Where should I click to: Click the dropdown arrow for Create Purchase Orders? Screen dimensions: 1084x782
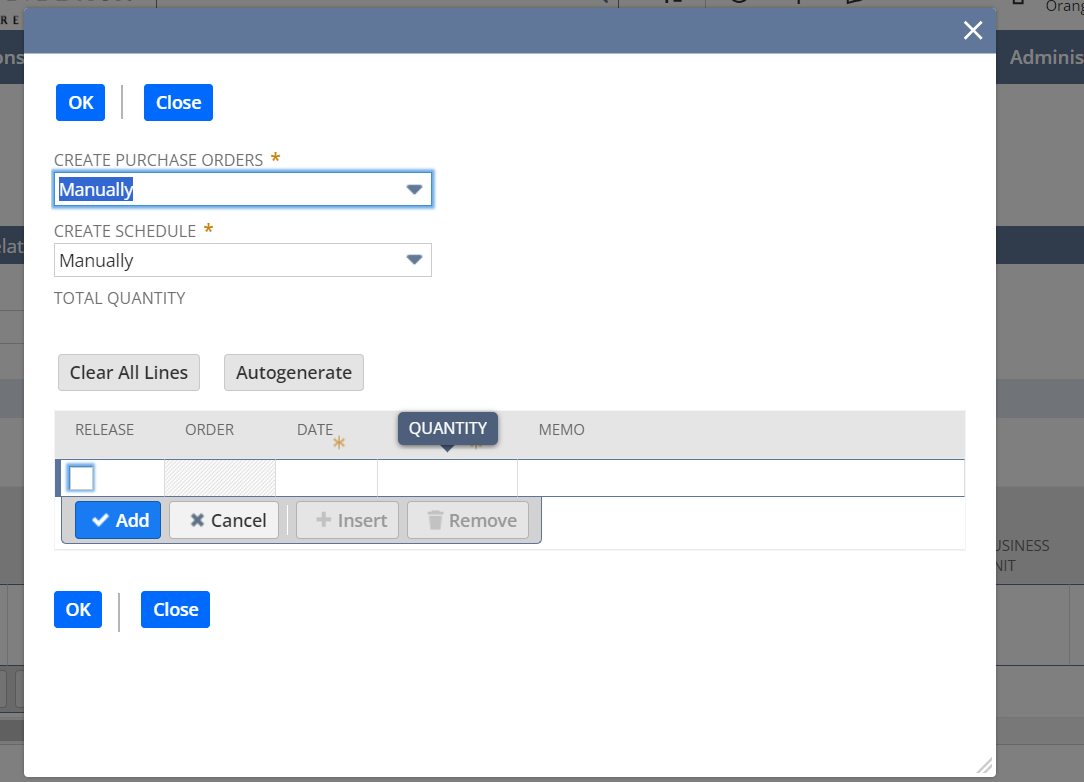[414, 189]
